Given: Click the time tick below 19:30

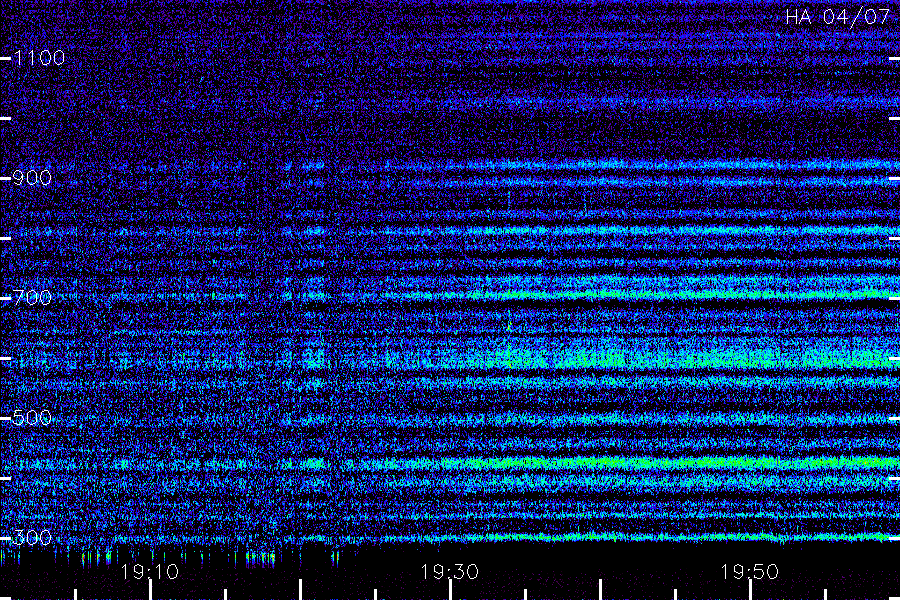Looking at the screenshot, I should [x=450, y=590].
